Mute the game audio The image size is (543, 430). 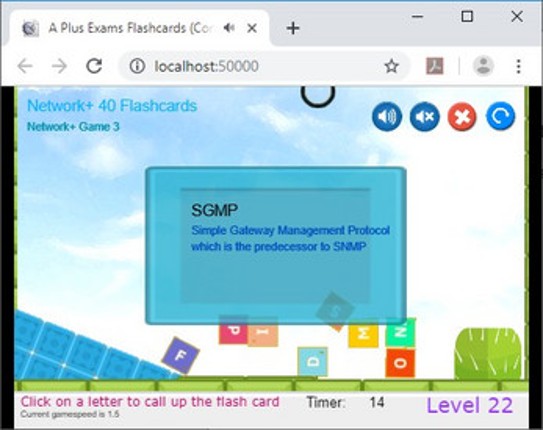coord(425,116)
